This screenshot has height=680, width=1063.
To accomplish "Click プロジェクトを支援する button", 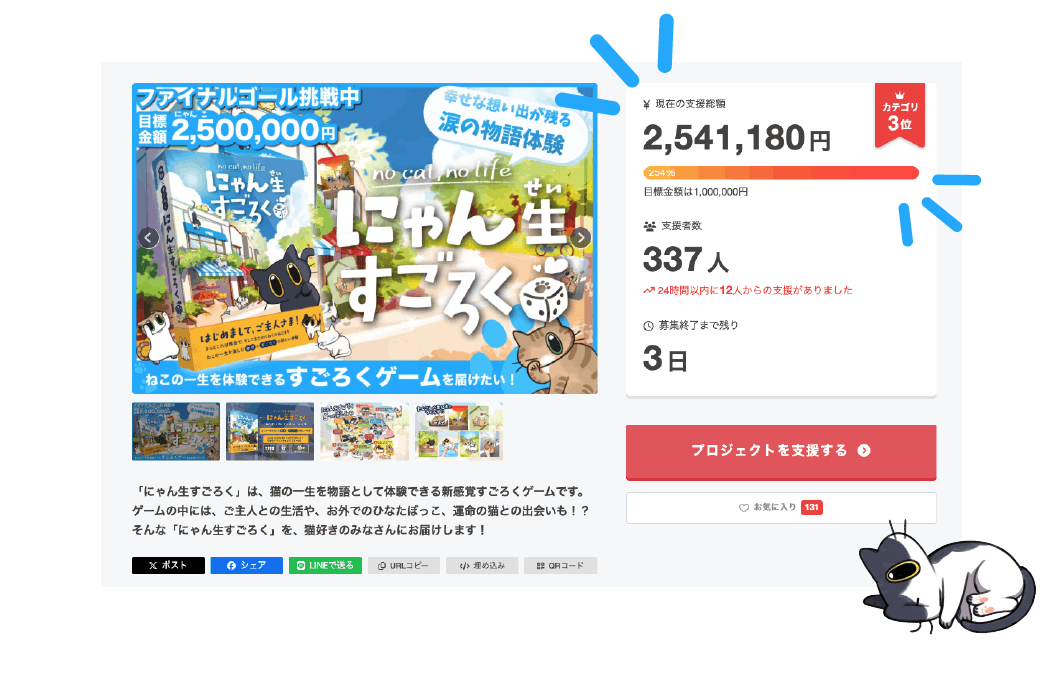I will [x=781, y=452].
